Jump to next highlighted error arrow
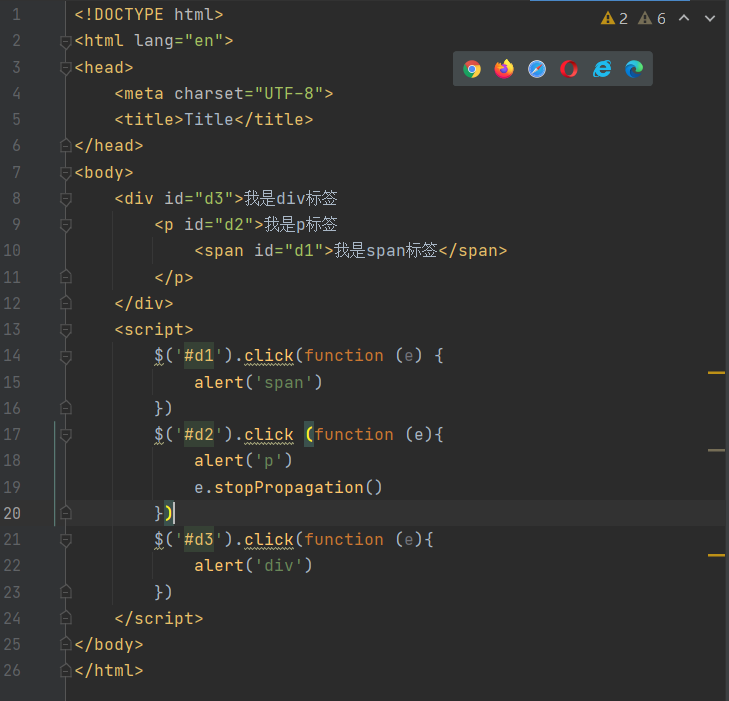Viewport: 729px width, 701px height. (710, 18)
